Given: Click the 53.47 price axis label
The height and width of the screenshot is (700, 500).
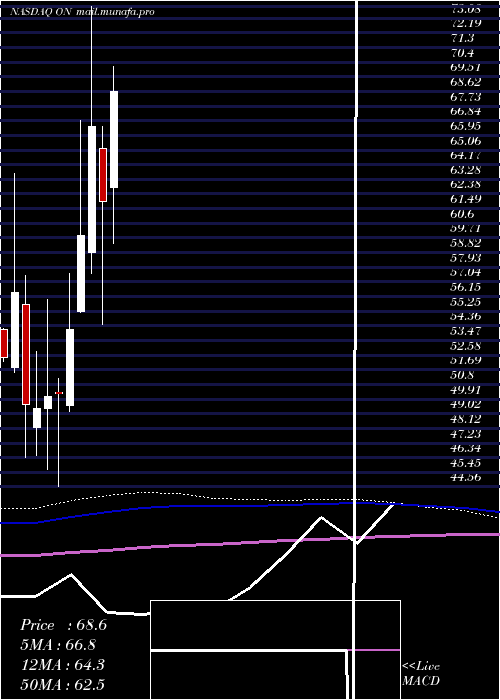Looking at the screenshot, I should pos(465,331).
